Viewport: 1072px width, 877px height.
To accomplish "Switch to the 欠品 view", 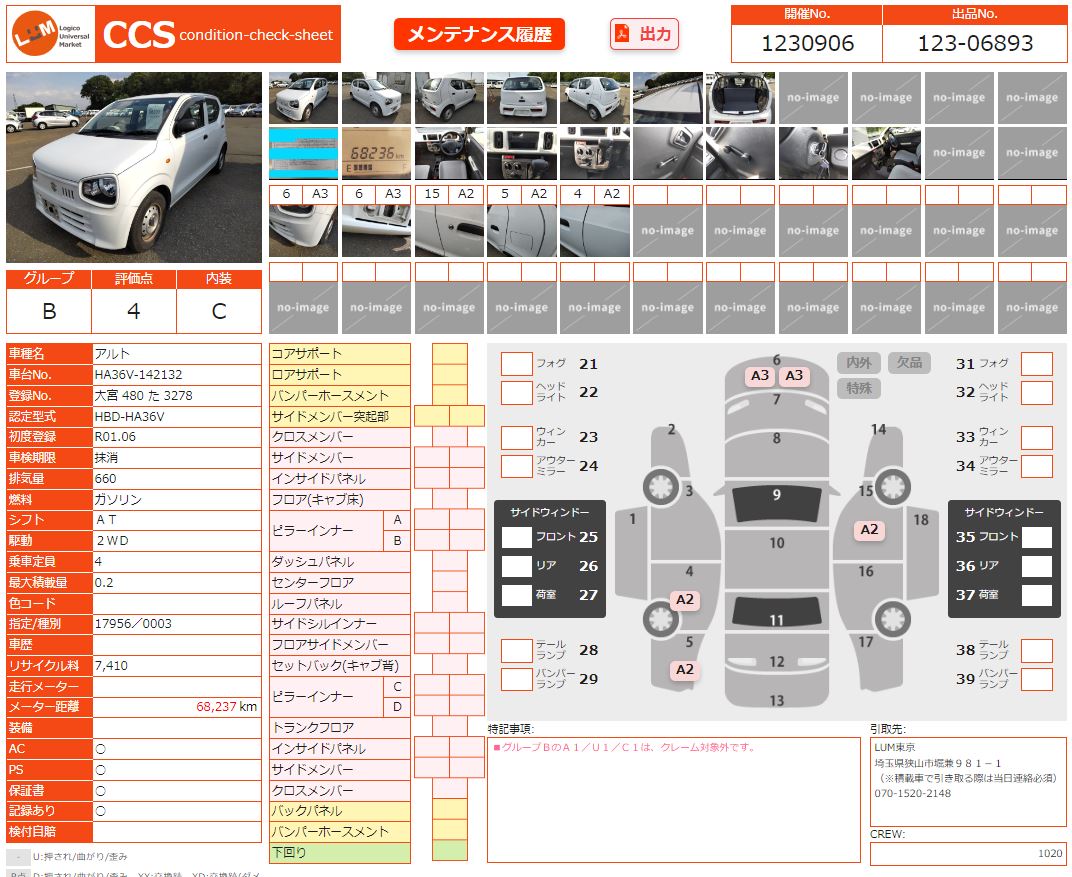I will pos(909,363).
